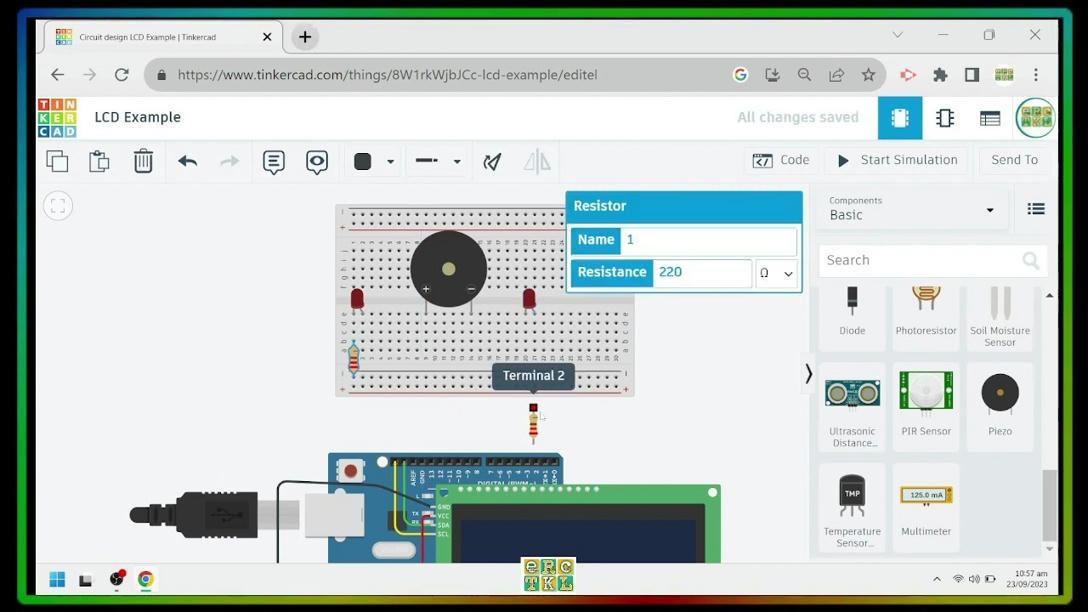
Task: Open the Annotation notes tool
Action: (273, 161)
